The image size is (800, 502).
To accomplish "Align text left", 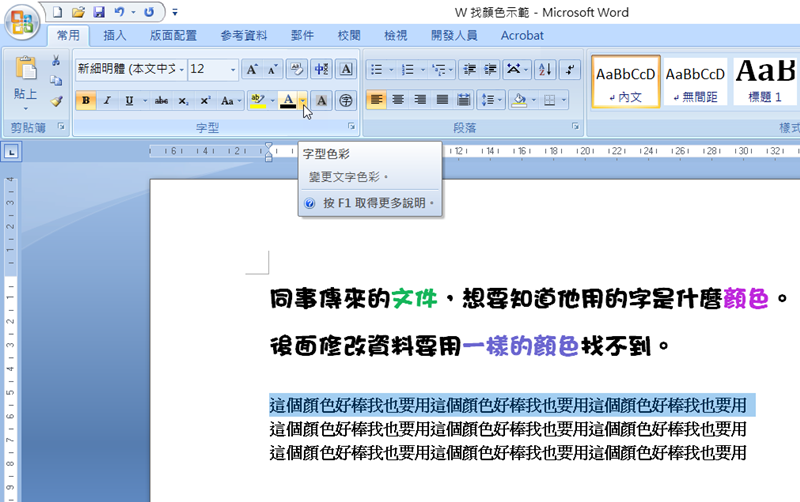I will coord(377,100).
